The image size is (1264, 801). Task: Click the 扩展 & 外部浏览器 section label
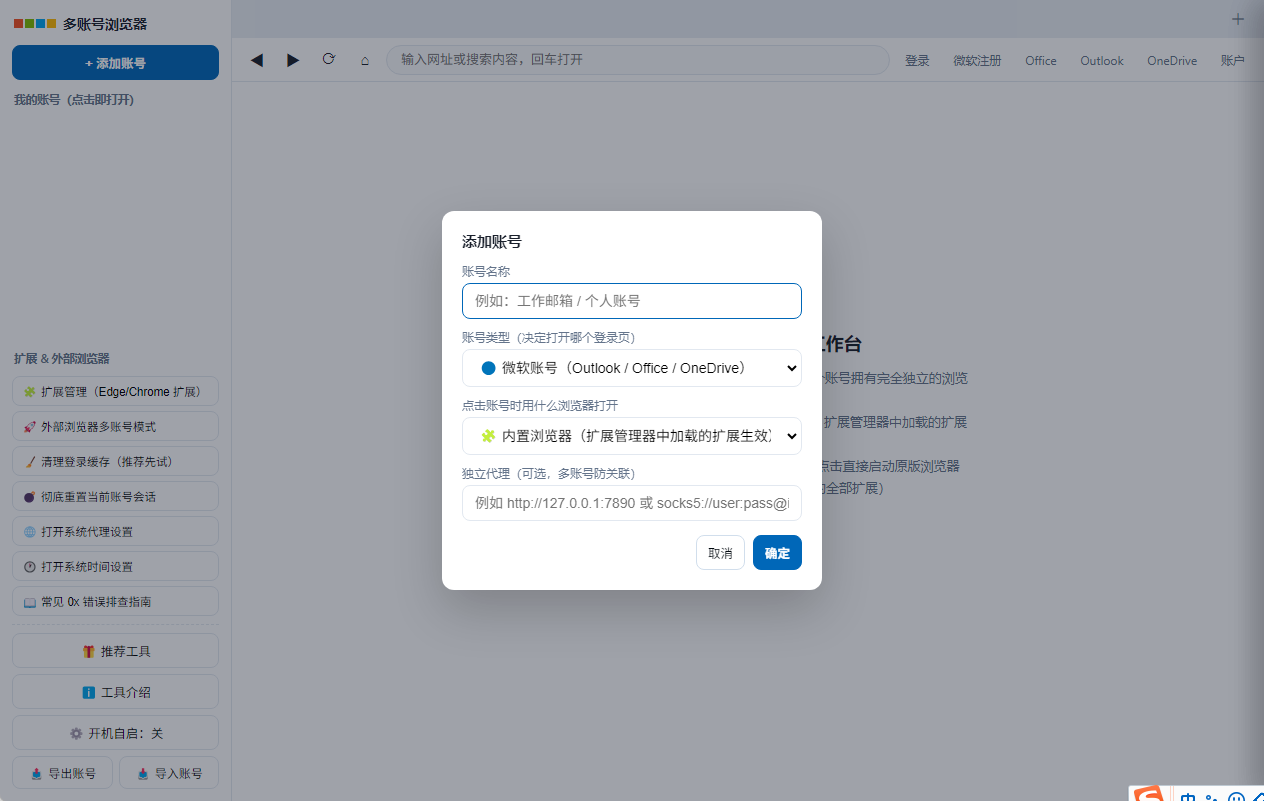pyautogui.click(x=62, y=359)
